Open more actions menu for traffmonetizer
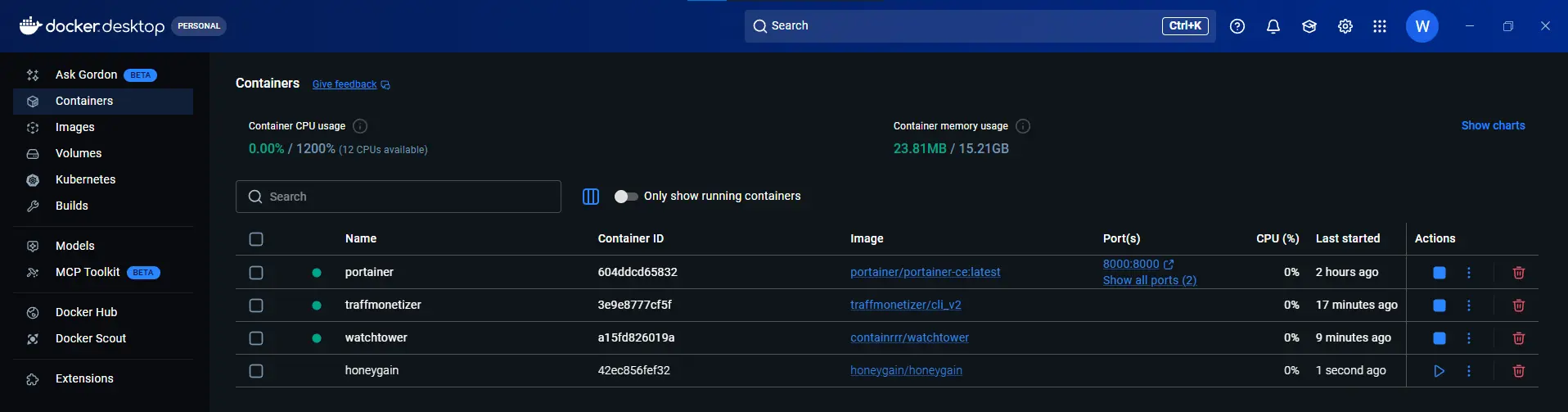The height and width of the screenshot is (412, 1568). pyautogui.click(x=1469, y=306)
